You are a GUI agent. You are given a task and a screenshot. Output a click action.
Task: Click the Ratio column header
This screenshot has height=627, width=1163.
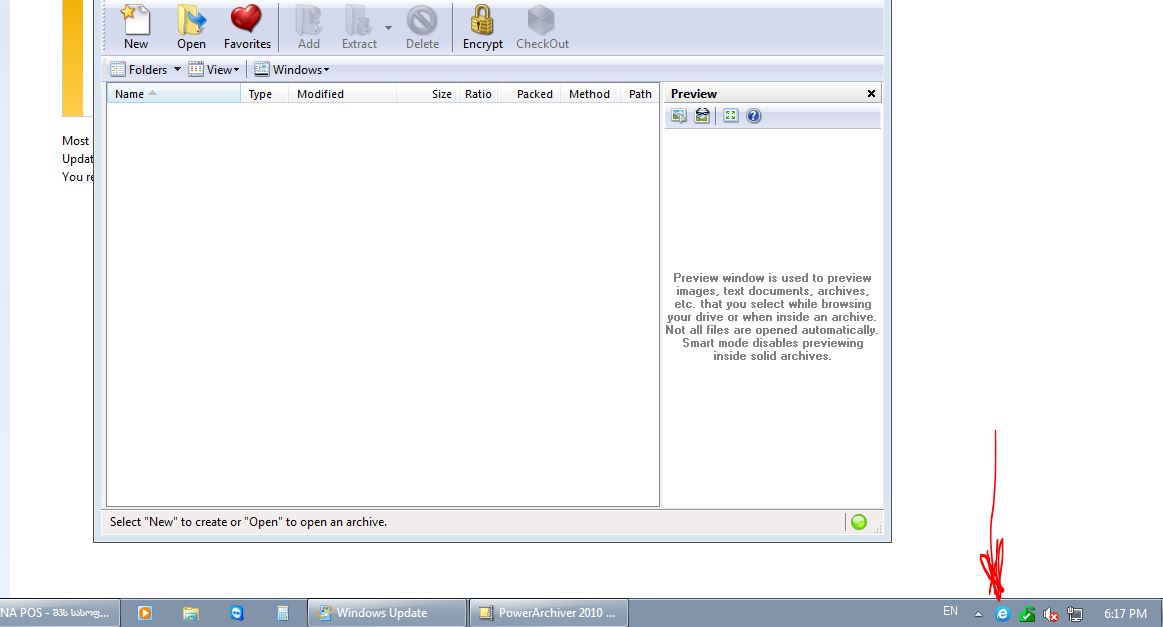tap(478, 94)
